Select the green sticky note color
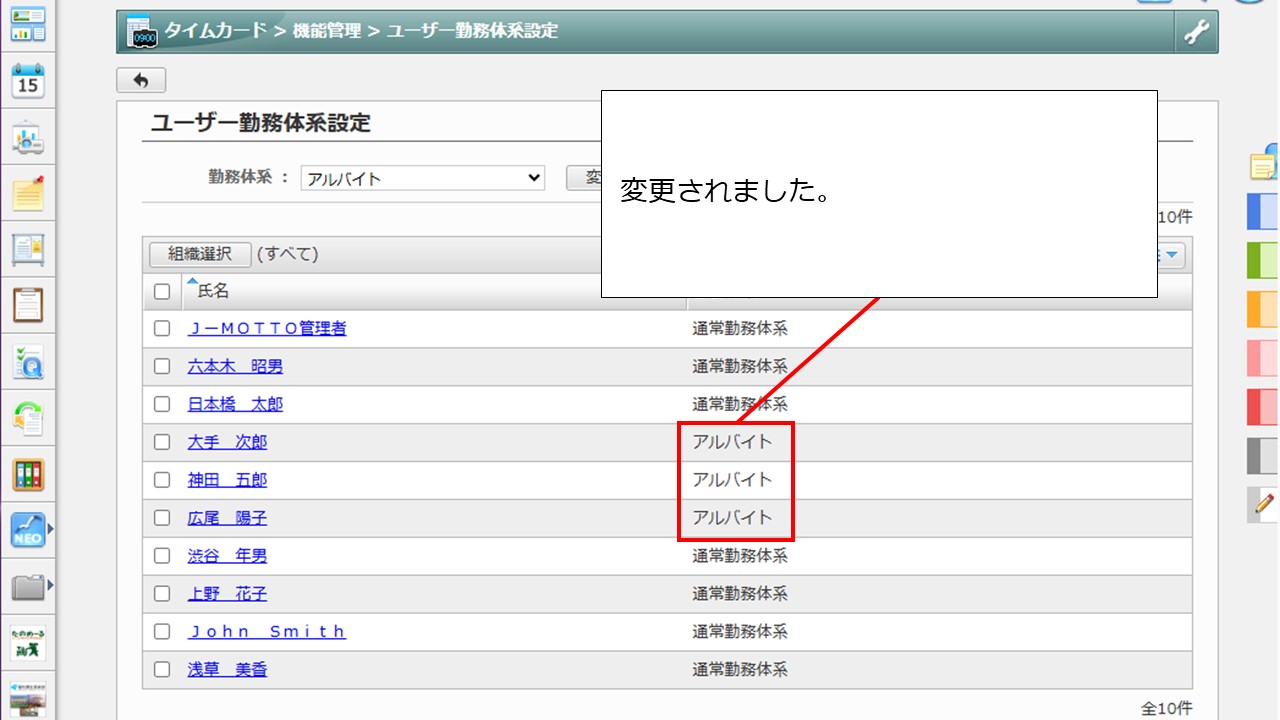 (1264, 260)
